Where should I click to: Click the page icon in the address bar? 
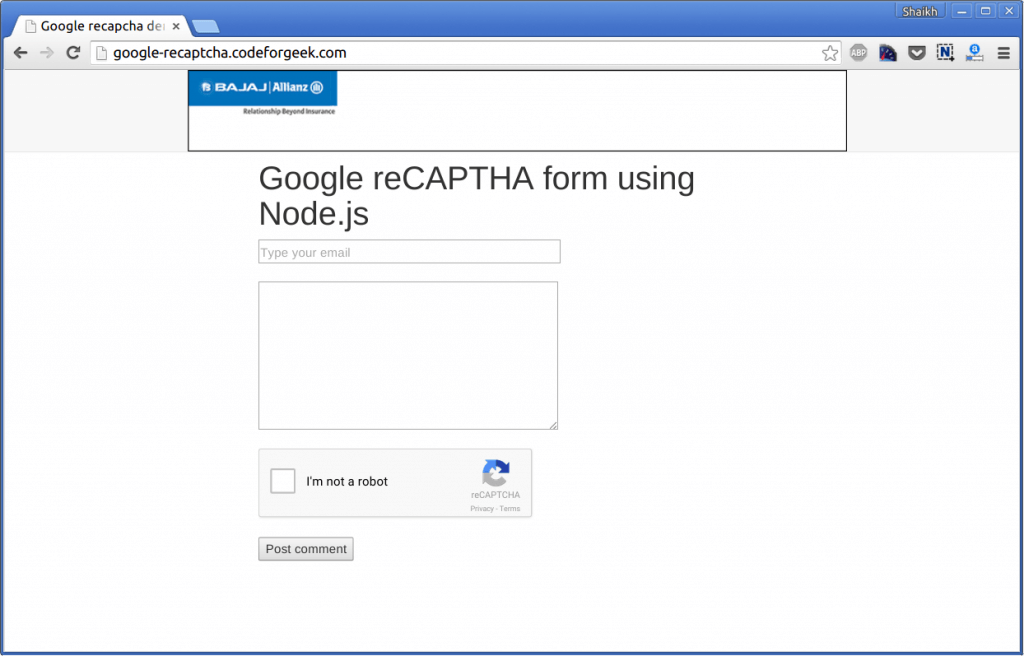click(x=103, y=52)
